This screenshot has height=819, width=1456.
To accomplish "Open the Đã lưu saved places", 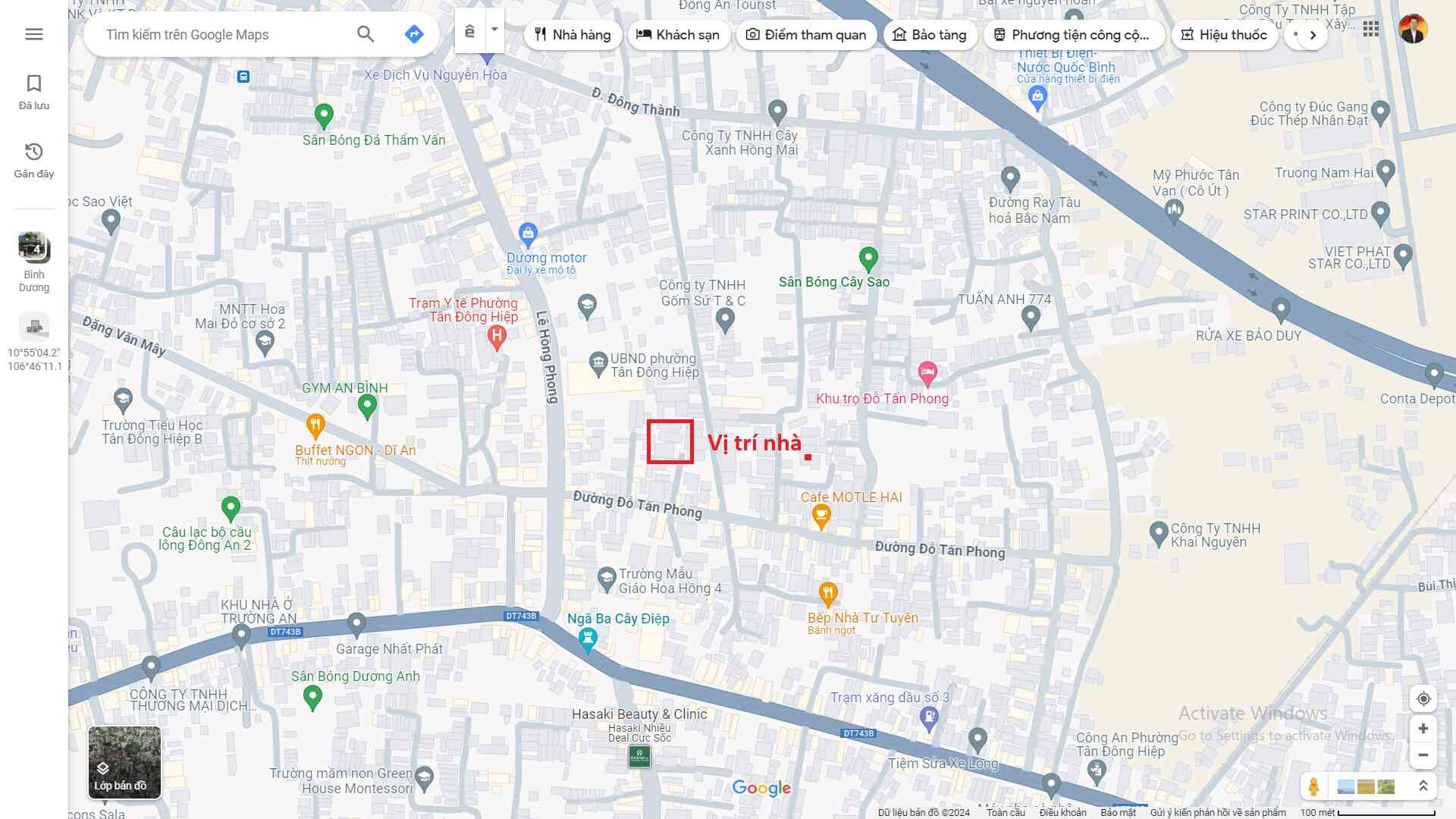I will [34, 92].
